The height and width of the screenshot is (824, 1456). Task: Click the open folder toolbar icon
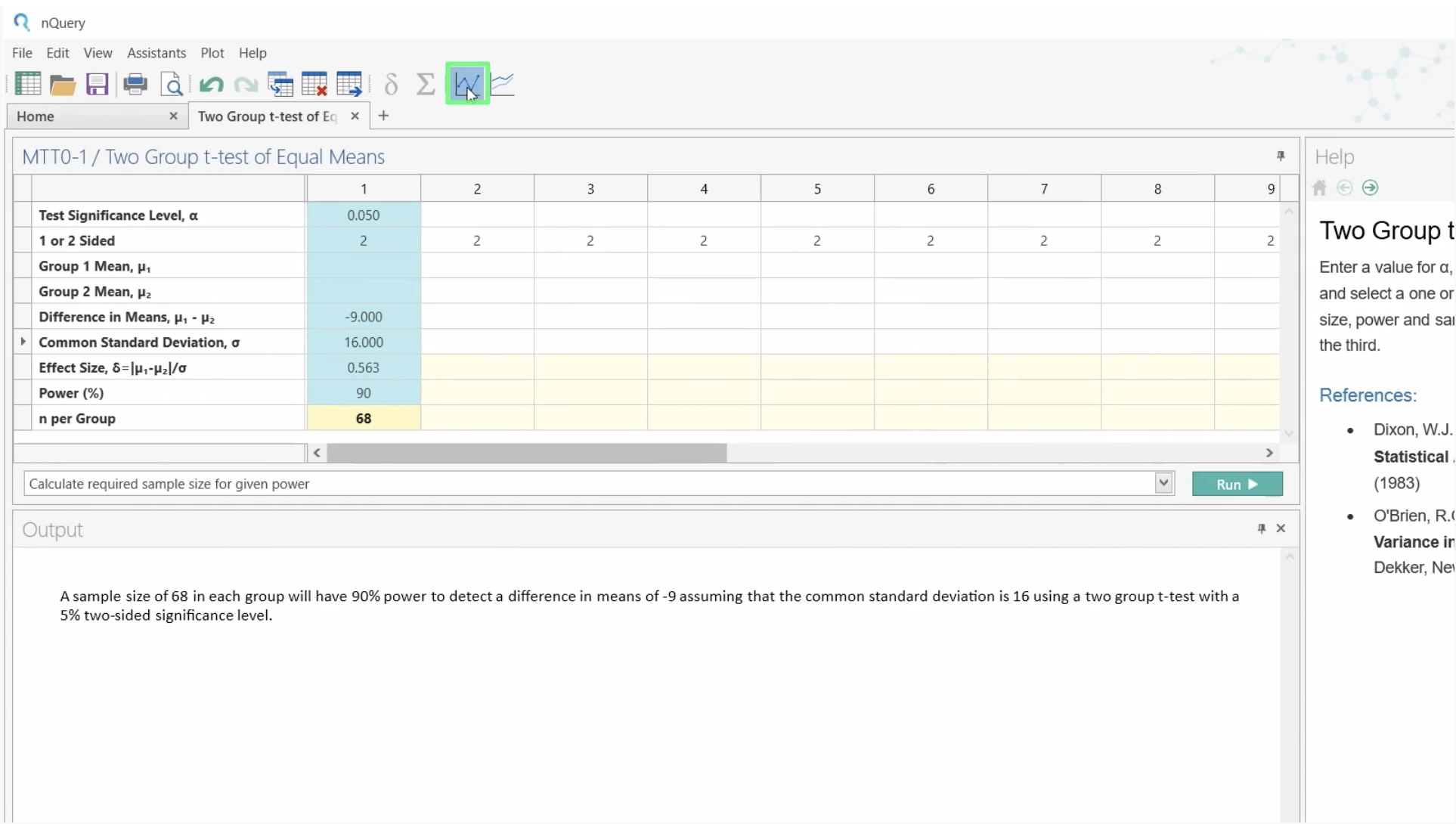[x=63, y=85]
